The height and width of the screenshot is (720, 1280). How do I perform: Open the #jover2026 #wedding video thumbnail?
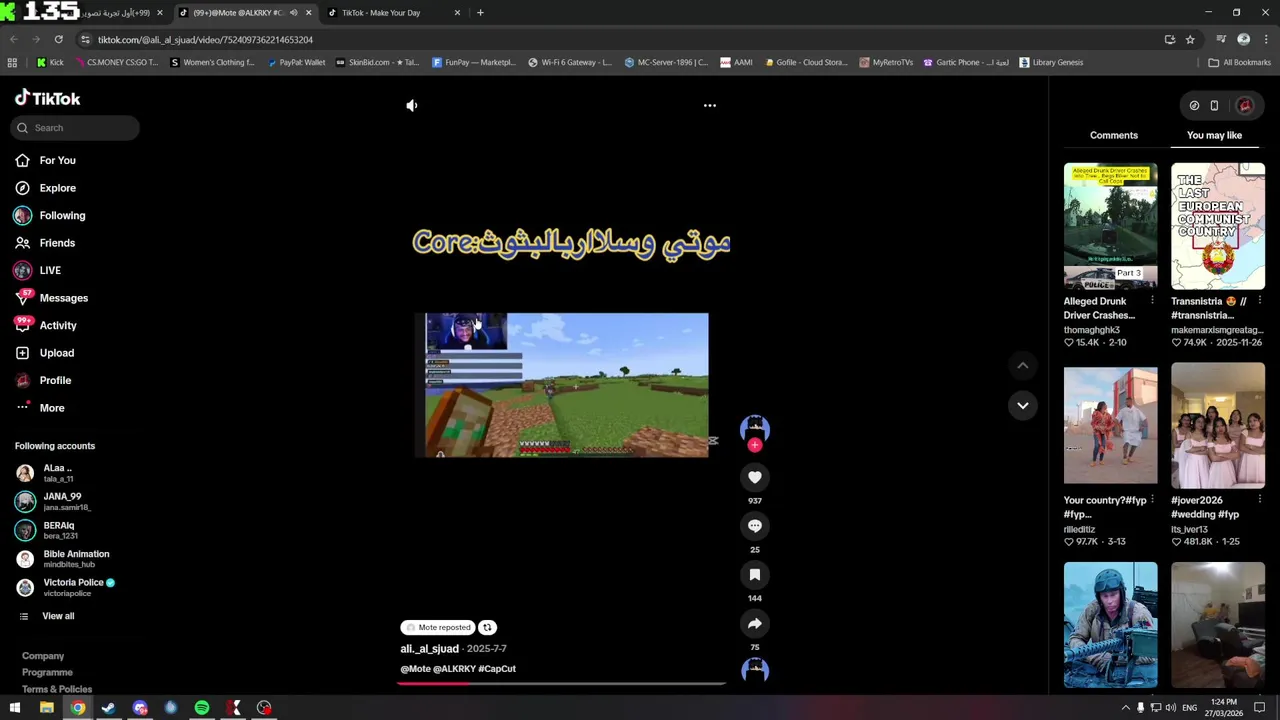click(1218, 426)
